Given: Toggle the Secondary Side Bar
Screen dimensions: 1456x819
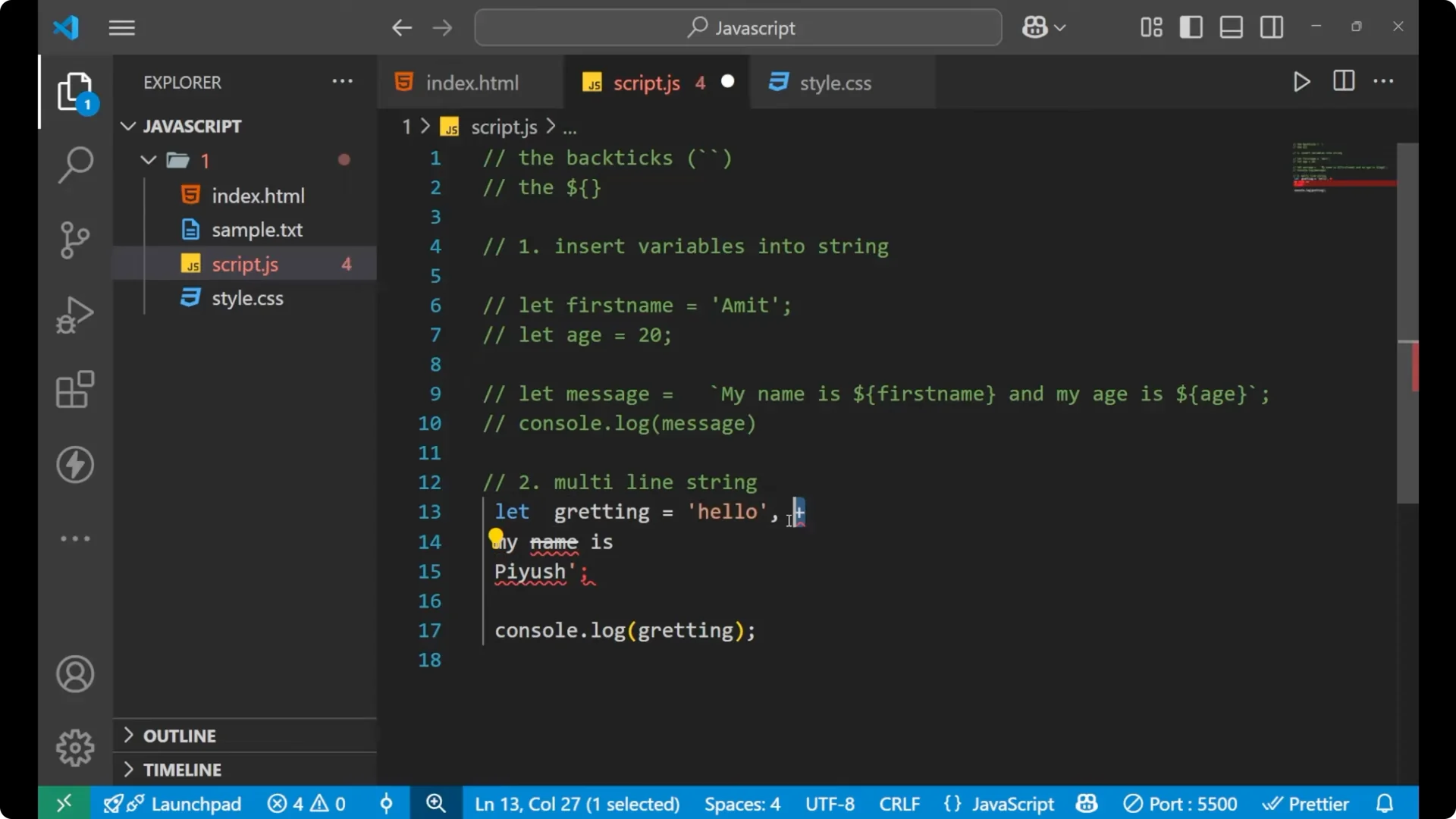Looking at the screenshot, I should click(x=1270, y=27).
